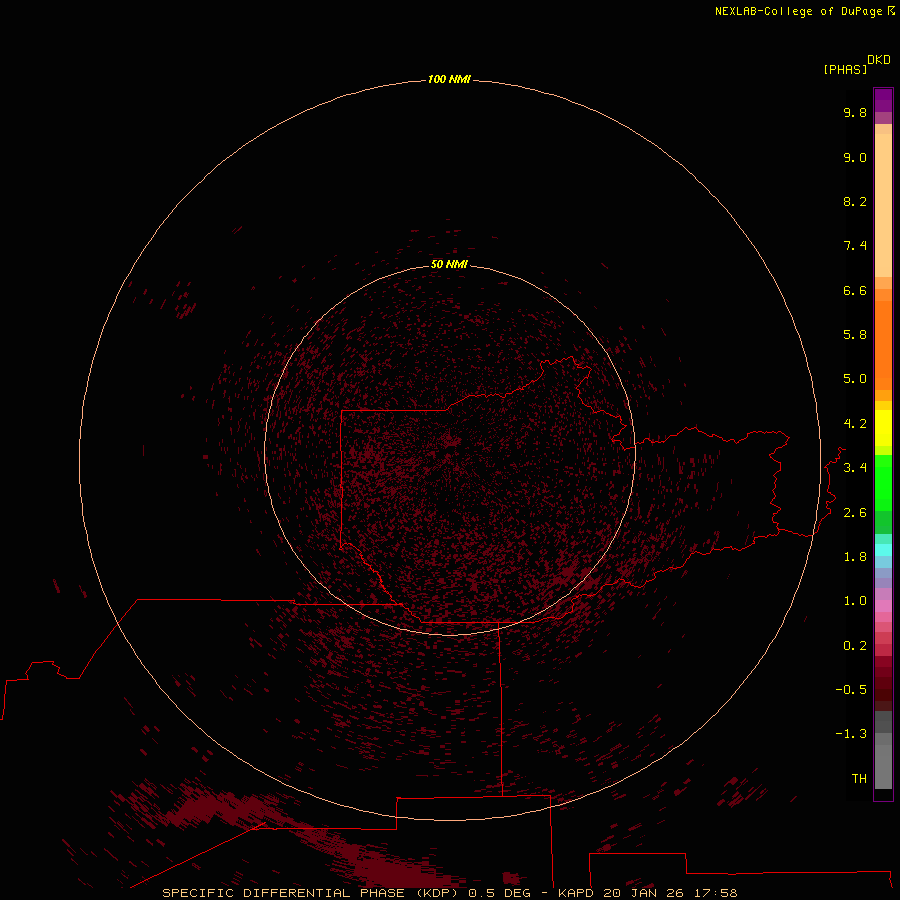900x900 pixels.
Task: Click the 4.2 scale value
Action: point(855,424)
